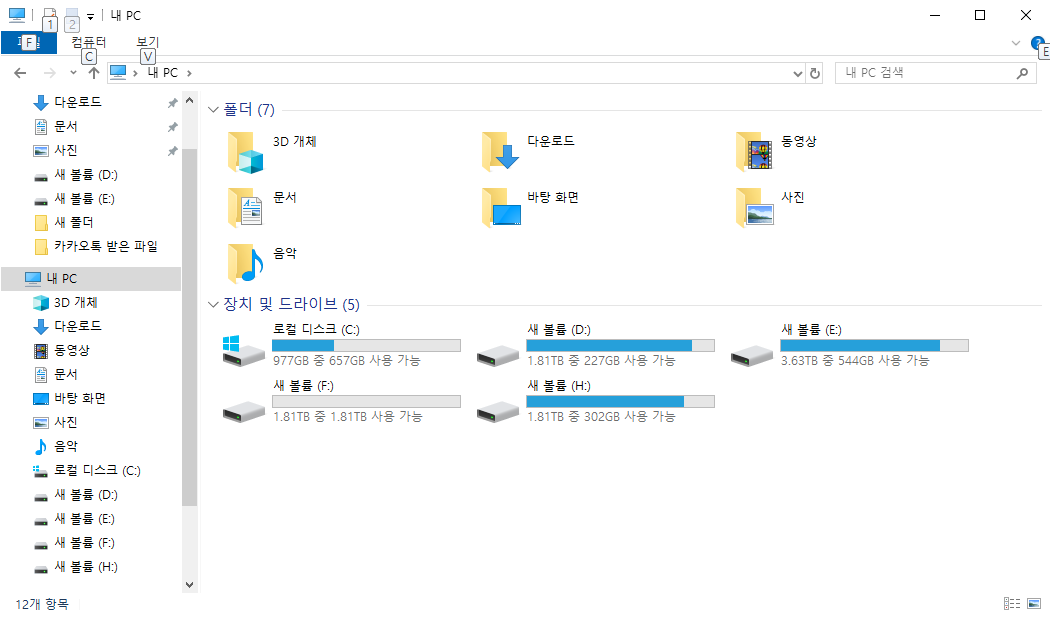Open the 컴퓨터 ribbon tab
The image size is (1050, 617).
click(x=88, y=42)
